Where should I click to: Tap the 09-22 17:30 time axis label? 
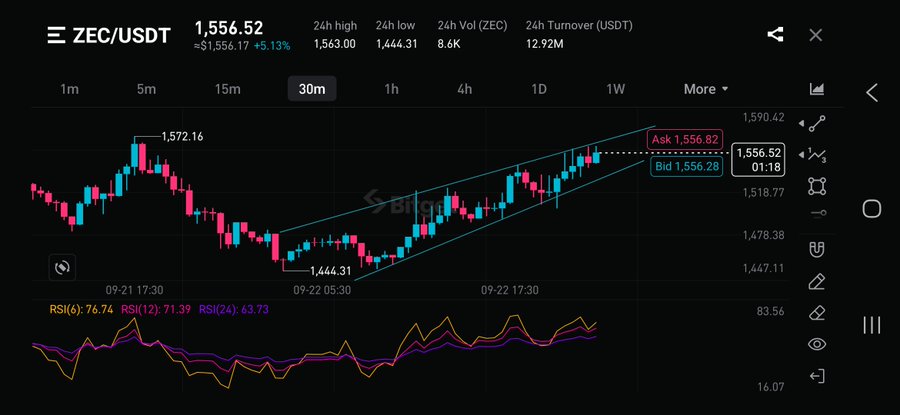[x=510, y=290]
